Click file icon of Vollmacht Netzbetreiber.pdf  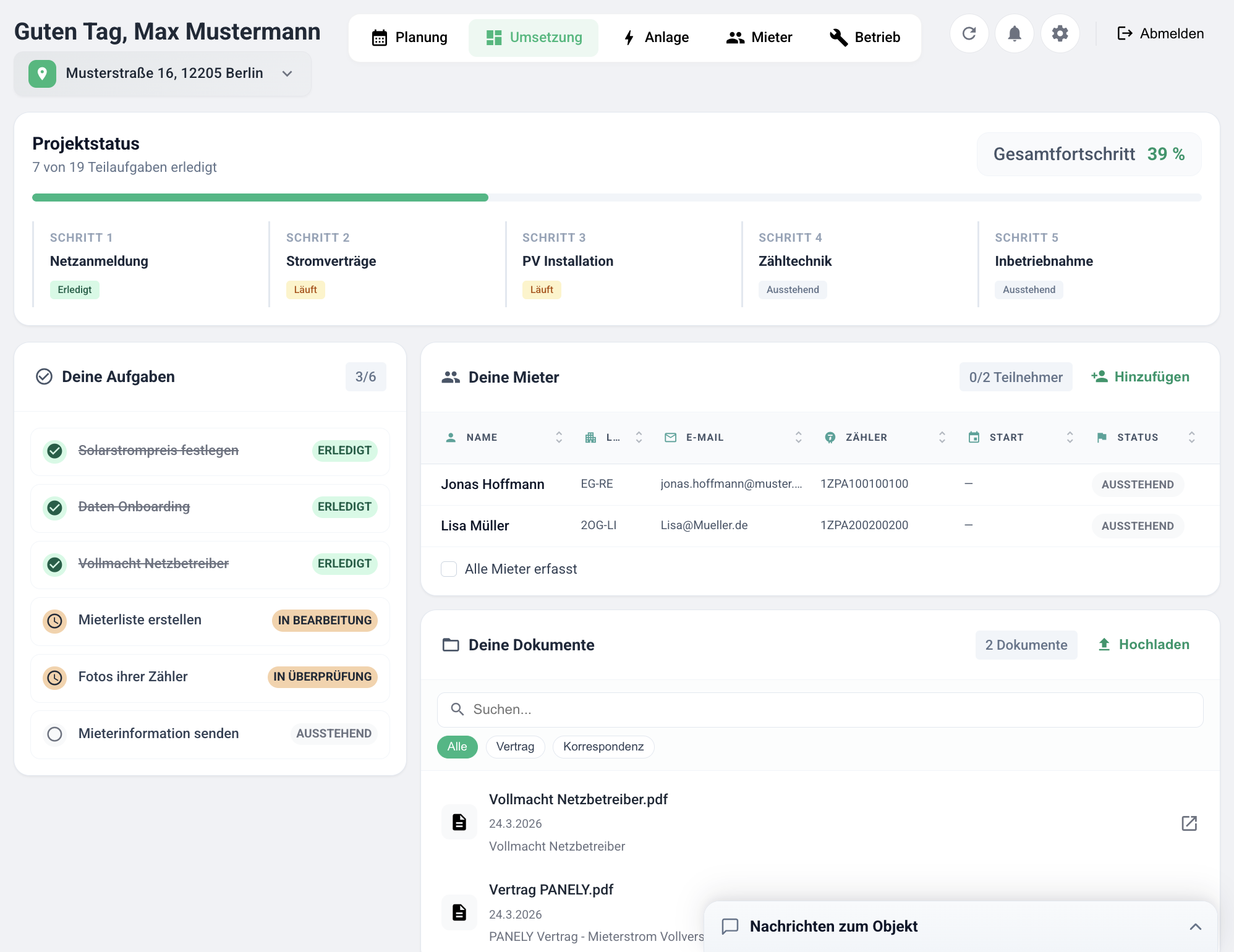459,822
